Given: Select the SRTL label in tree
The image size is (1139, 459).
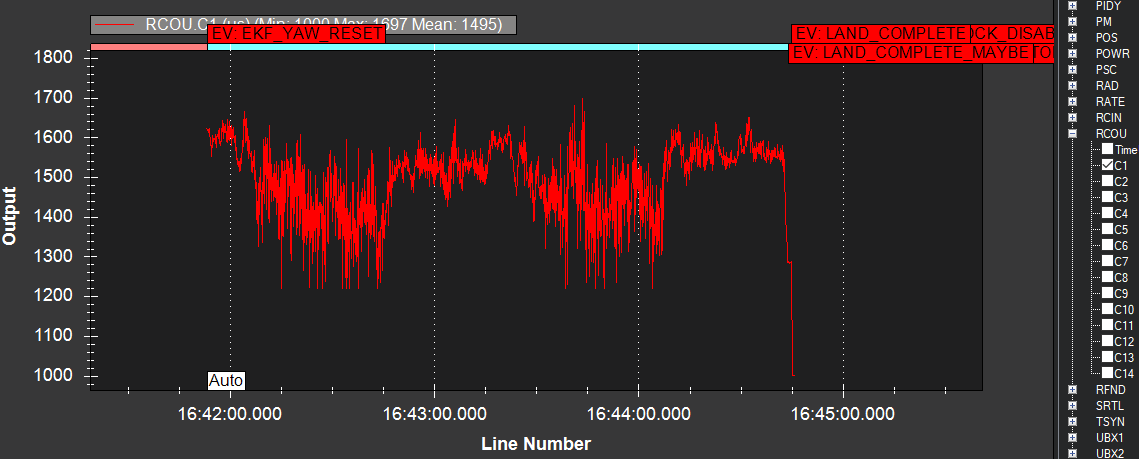Looking at the screenshot, I should [1108, 405].
